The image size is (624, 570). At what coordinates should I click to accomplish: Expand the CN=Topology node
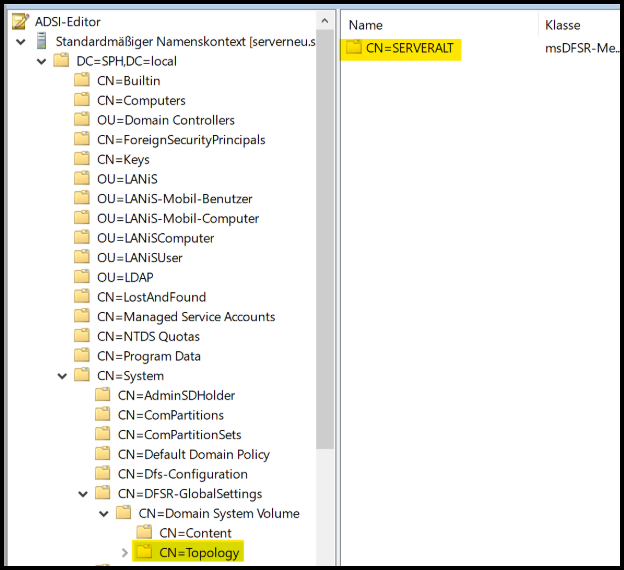pos(125,552)
